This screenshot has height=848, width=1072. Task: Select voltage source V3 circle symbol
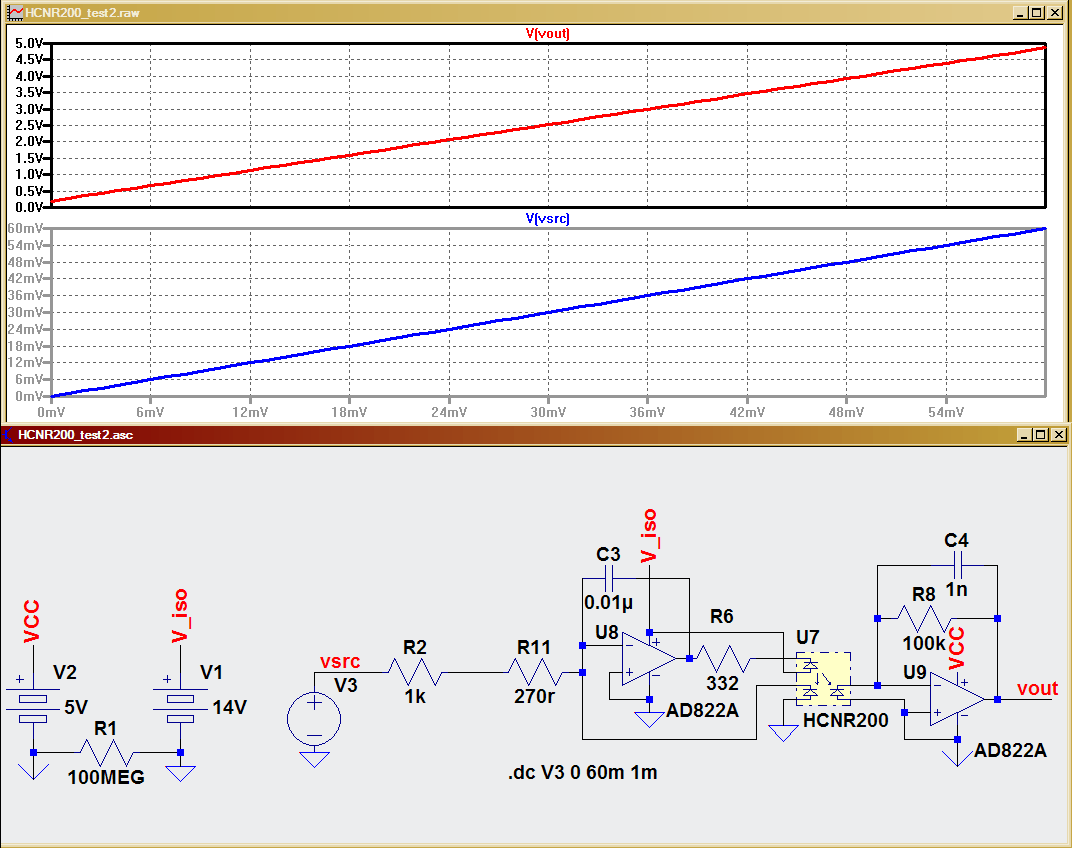coord(314,719)
